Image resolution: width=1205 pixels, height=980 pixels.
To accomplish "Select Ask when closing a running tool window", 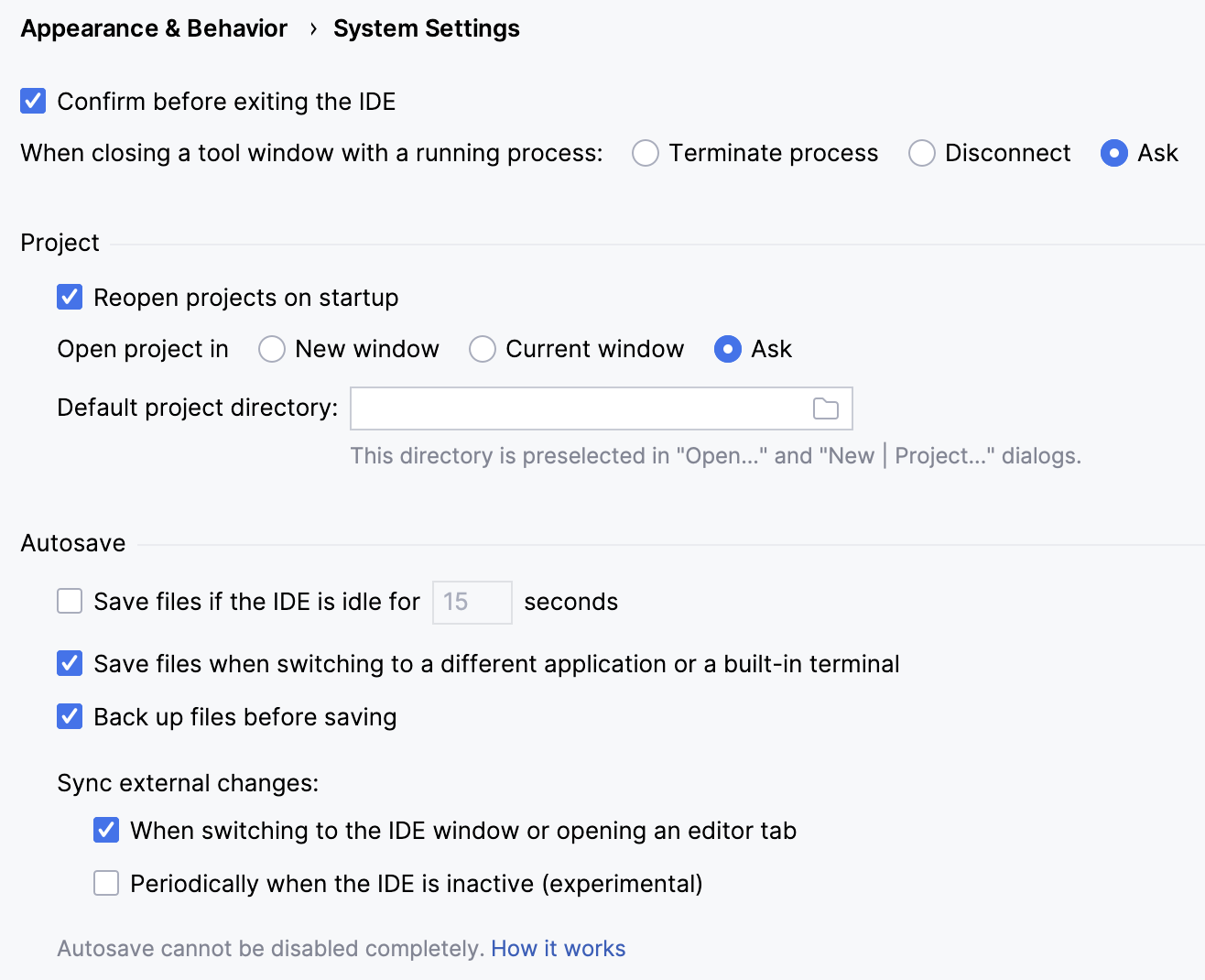I will [x=1114, y=153].
